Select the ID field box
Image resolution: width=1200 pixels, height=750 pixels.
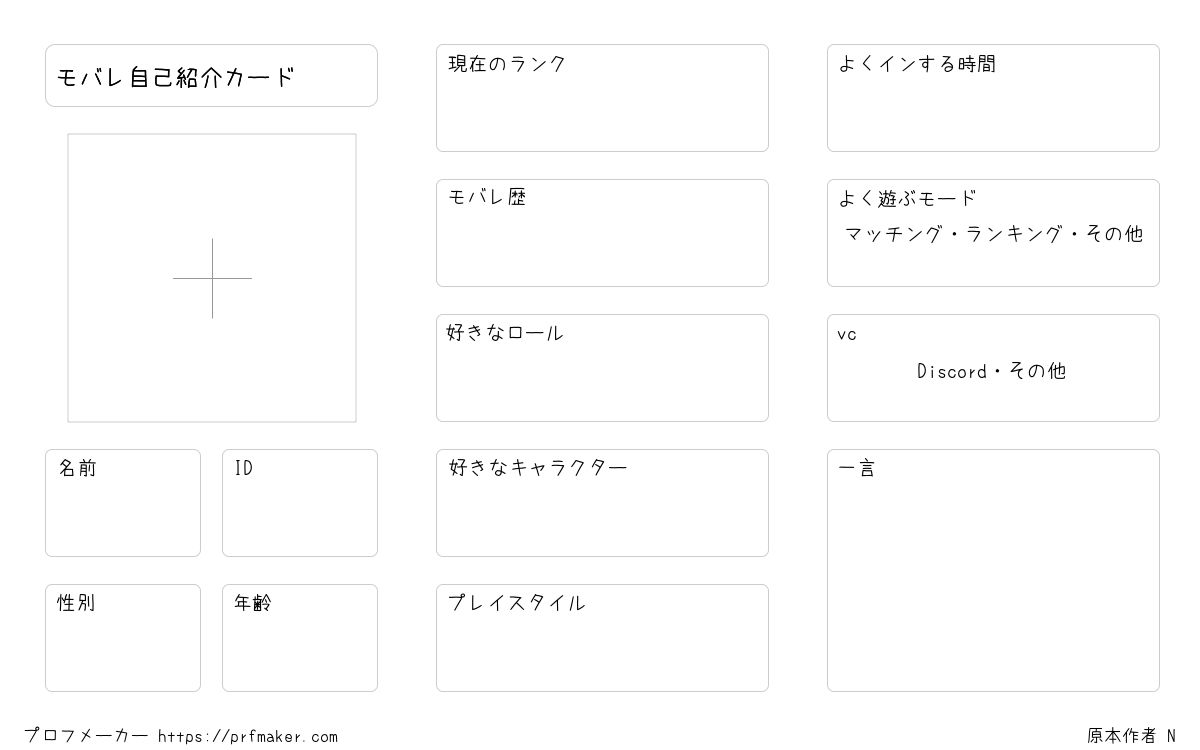click(x=300, y=503)
